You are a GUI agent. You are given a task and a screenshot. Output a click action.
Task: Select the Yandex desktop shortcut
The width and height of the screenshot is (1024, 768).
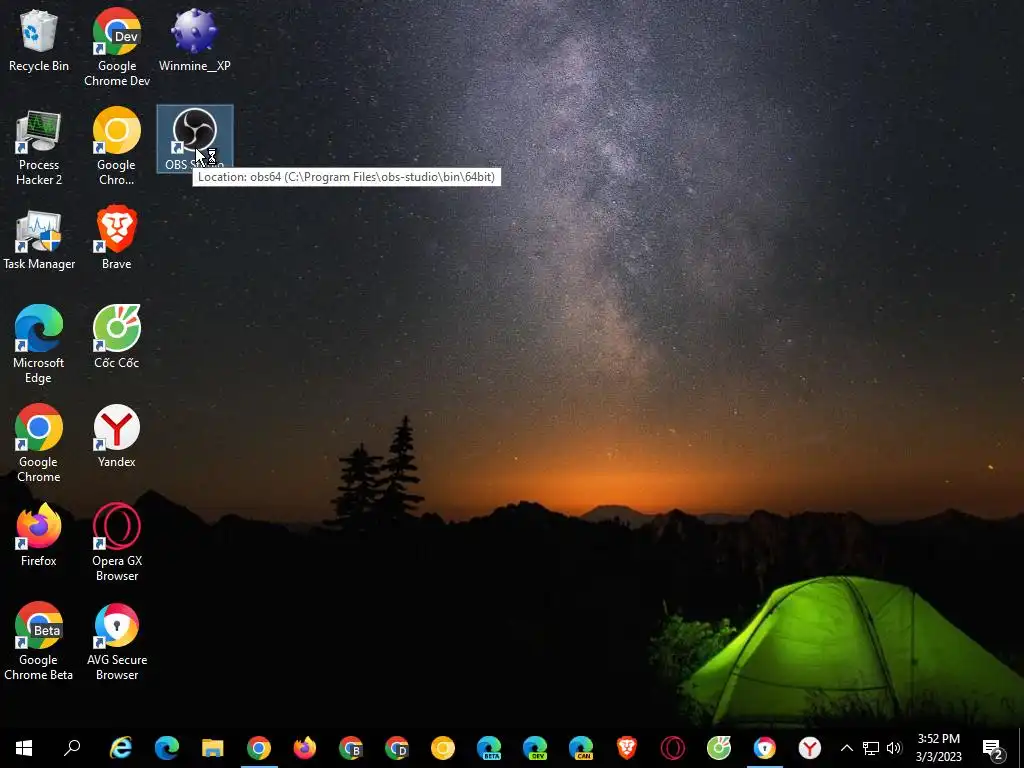[116, 436]
